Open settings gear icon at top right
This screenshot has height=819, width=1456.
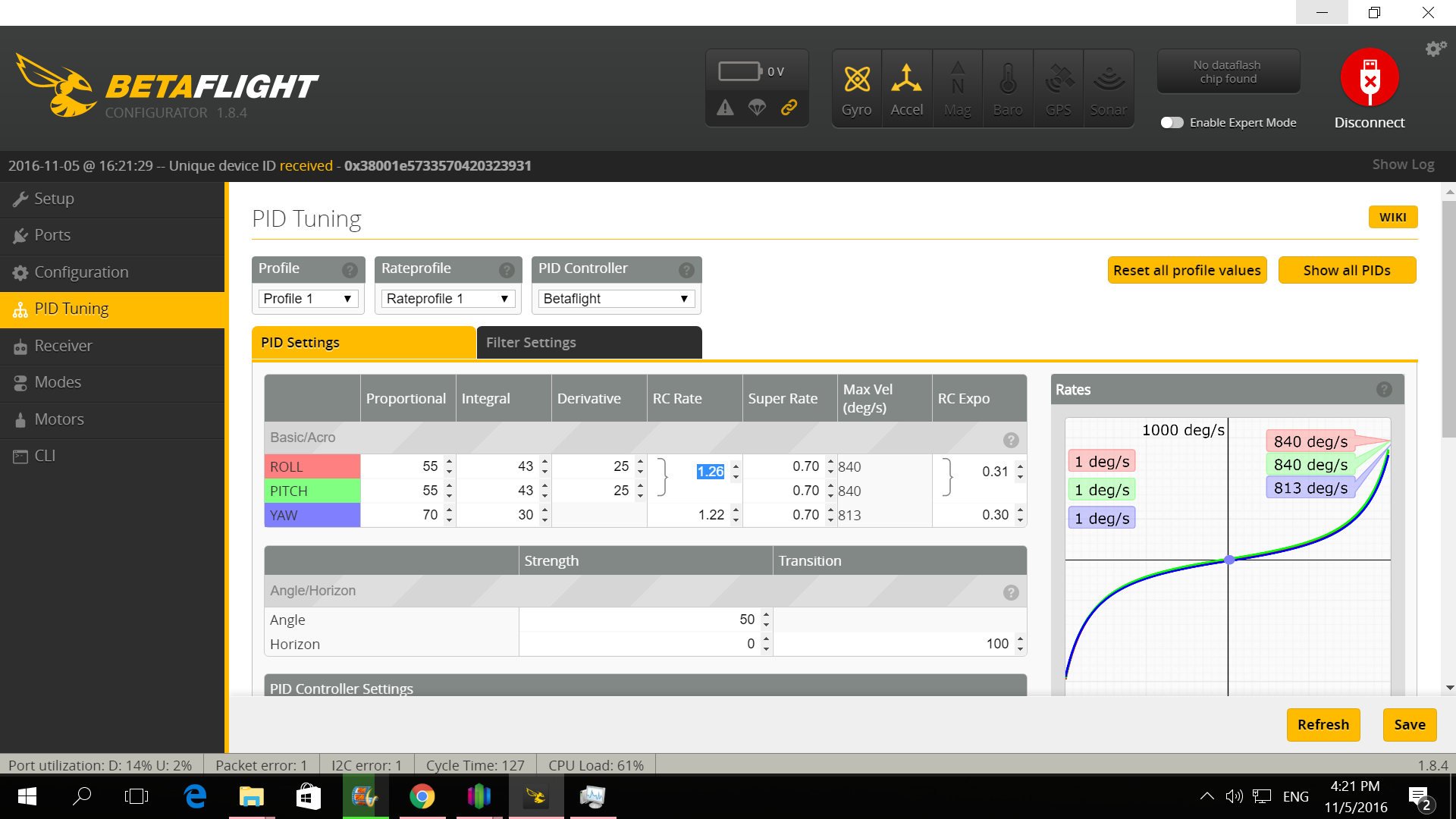tap(1435, 49)
